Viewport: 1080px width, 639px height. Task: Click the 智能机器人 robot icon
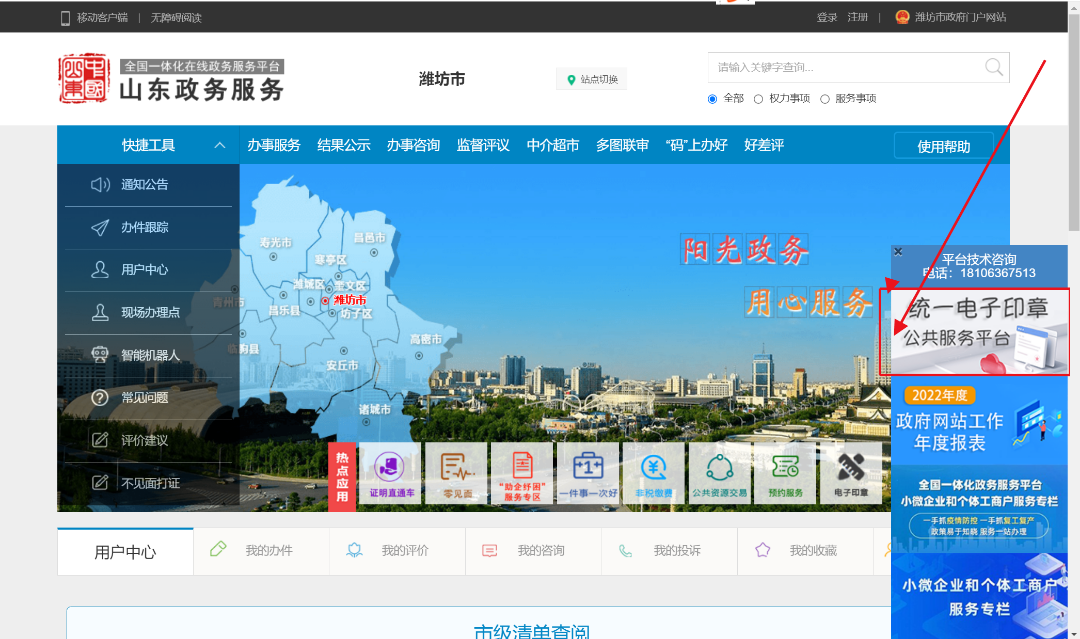click(x=100, y=355)
